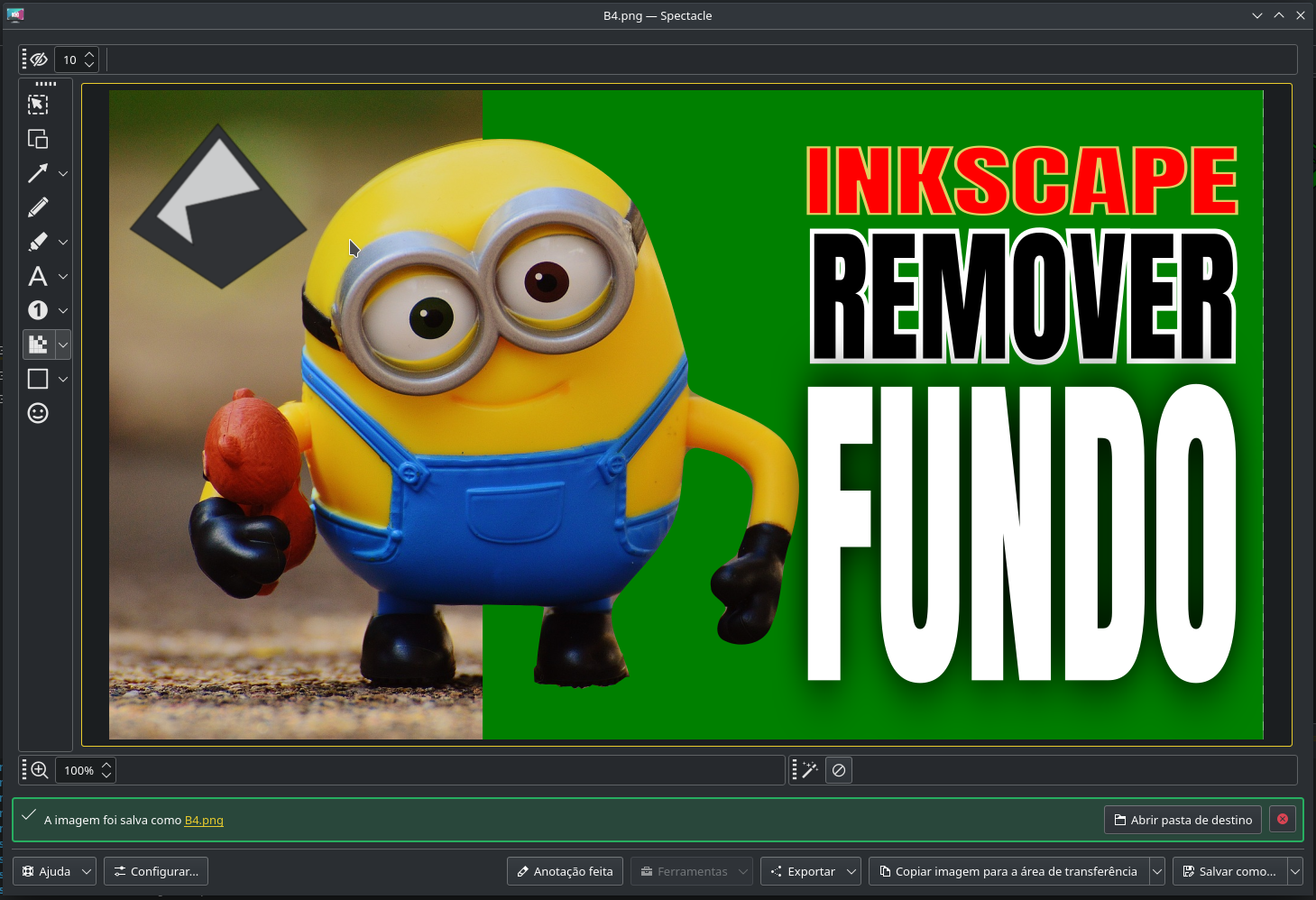Click the pixelate strength value field showing 10

[69, 60]
